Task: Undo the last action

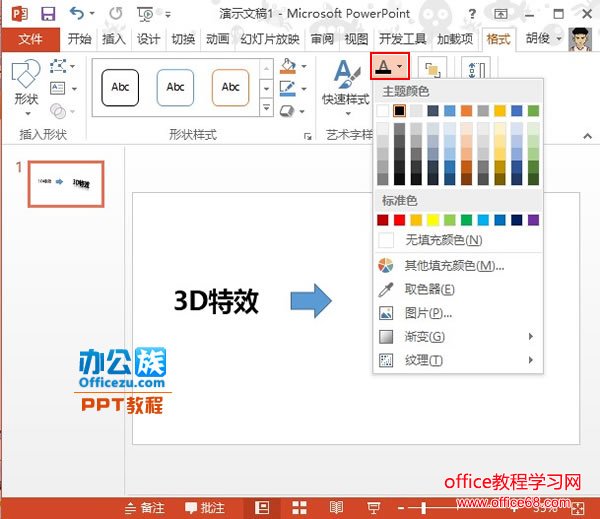Action: tap(77, 14)
